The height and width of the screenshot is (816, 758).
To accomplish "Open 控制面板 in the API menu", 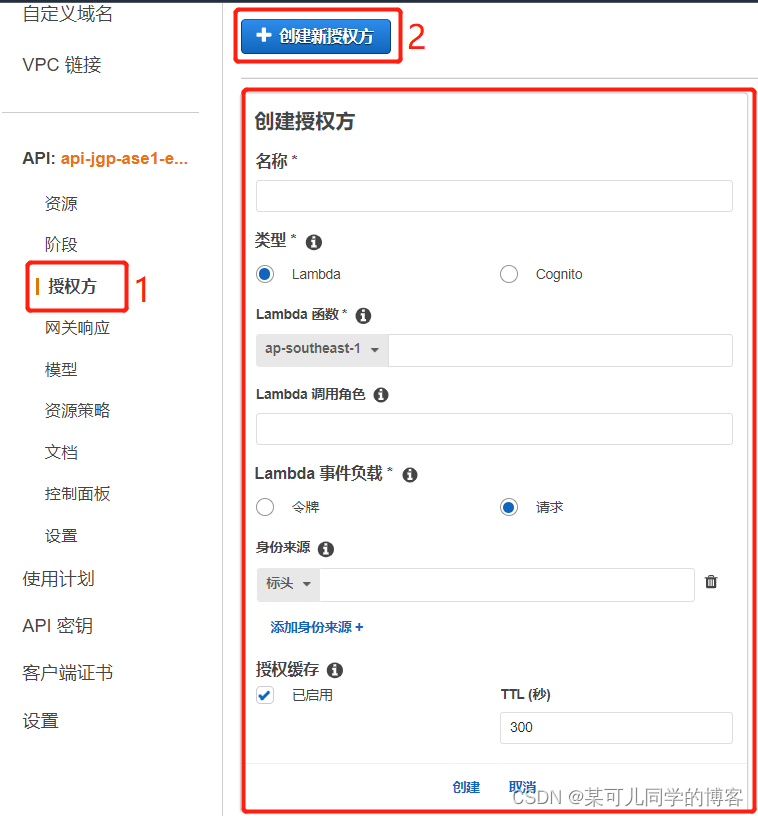I will [78, 494].
